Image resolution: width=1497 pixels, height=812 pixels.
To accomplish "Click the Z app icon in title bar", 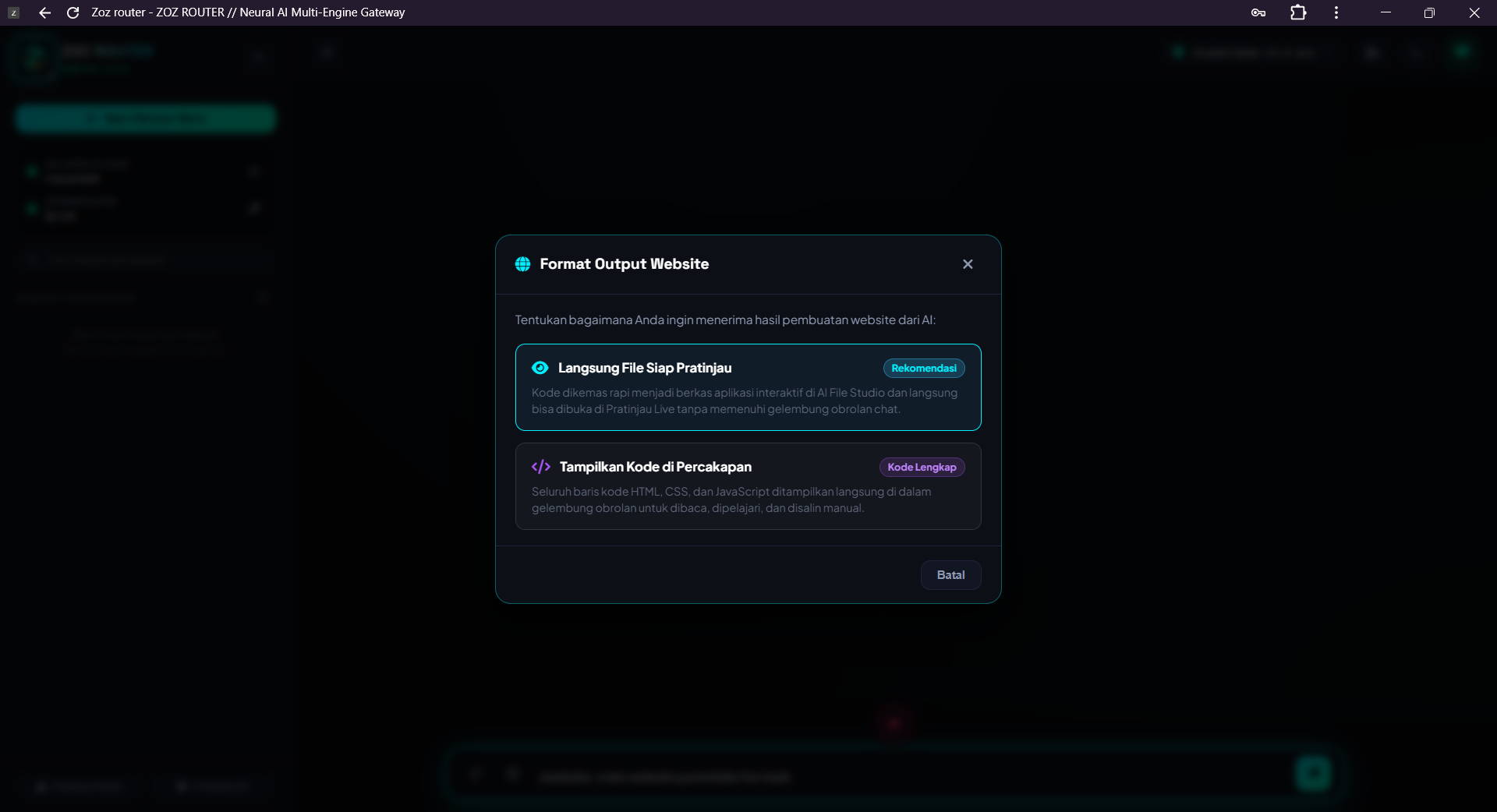I will [x=13, y=12].
